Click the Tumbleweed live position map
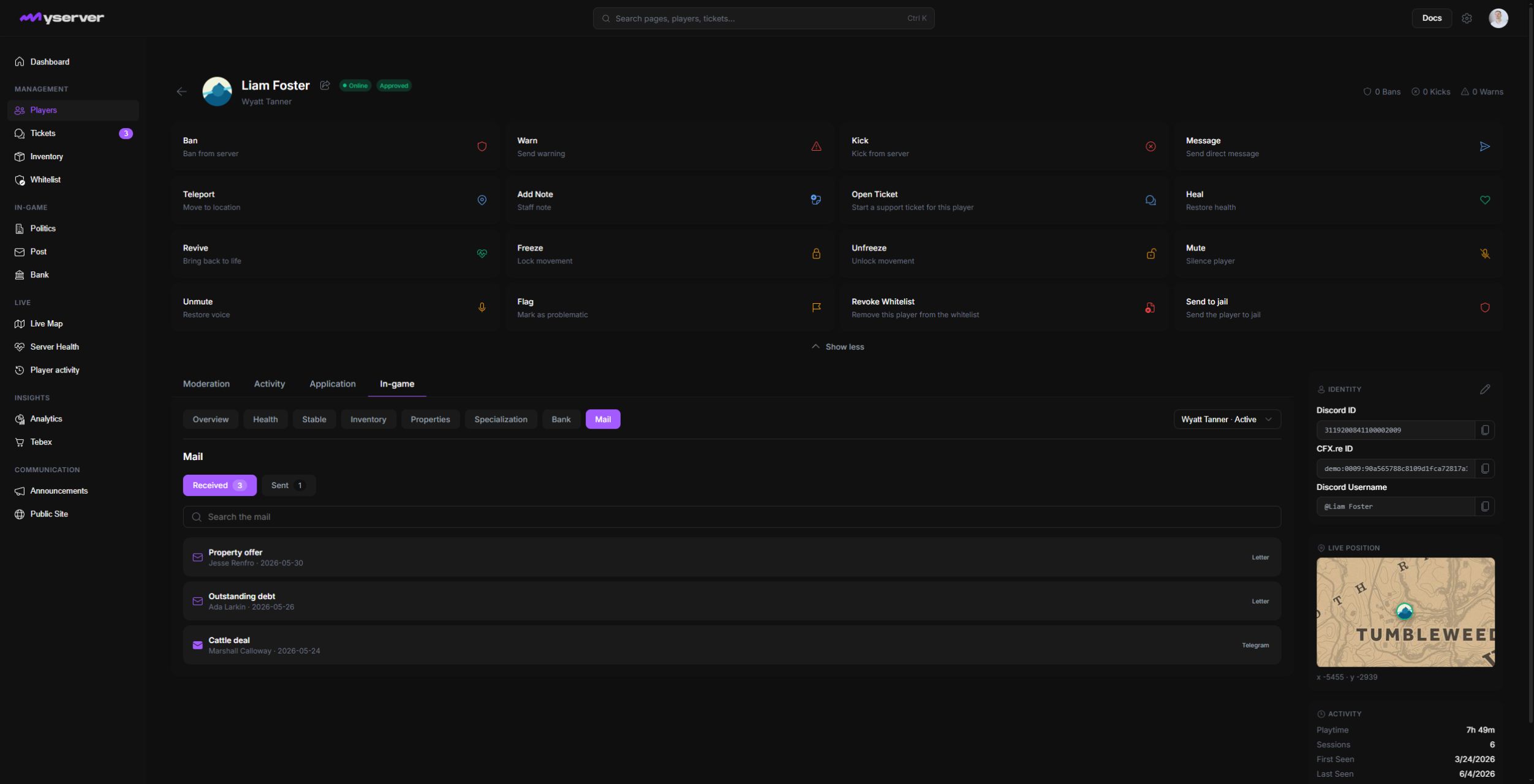This screenshot has width=1534, height=784. coord(1405,612)
